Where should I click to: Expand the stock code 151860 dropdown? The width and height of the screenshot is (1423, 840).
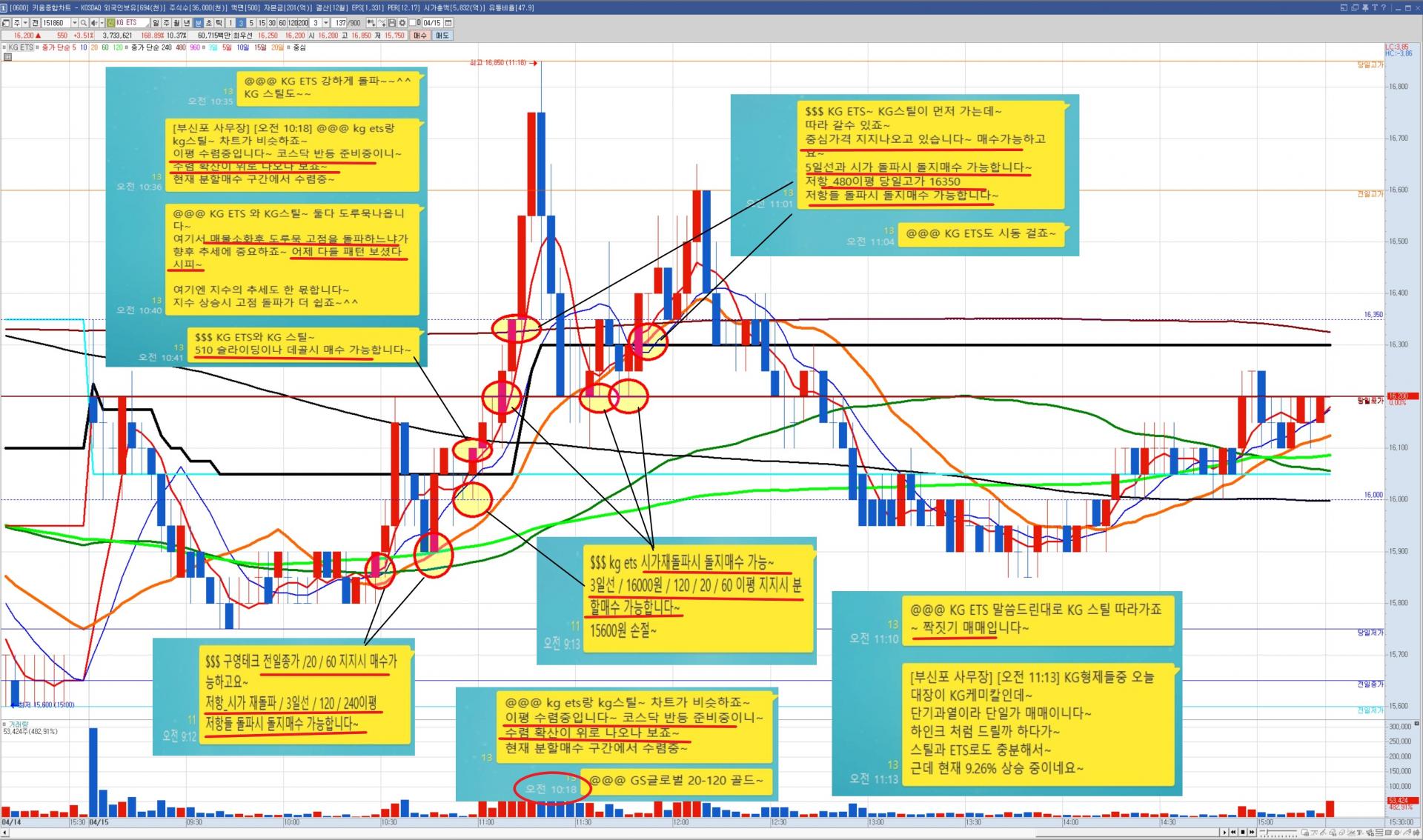[x=74, y=23]
